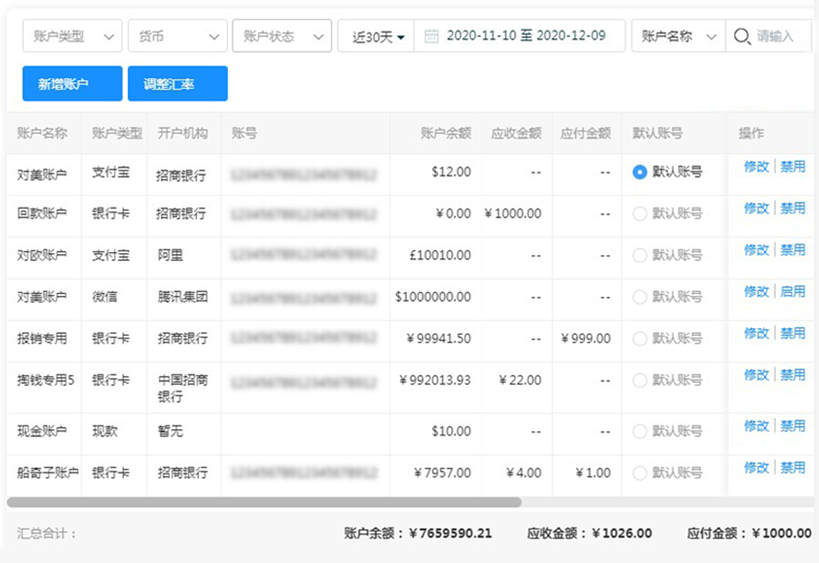The image size is (819, 563).
Task: Select the ¥7957.00 balance cell
Action: 442,473
